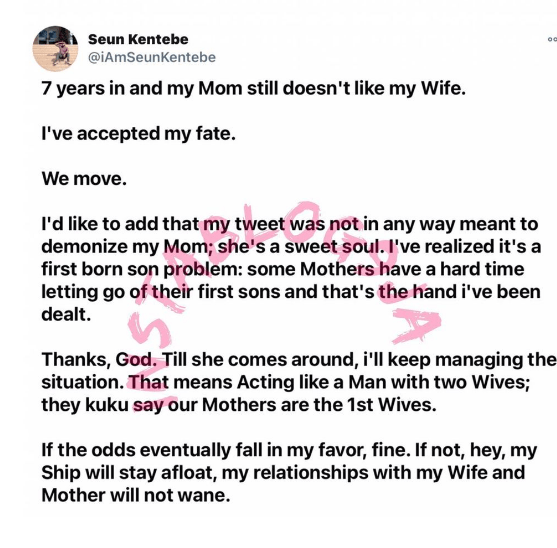Open the @iAmSeunKentebe handle link
The image size is (557, 548).
tap(152, 57)
